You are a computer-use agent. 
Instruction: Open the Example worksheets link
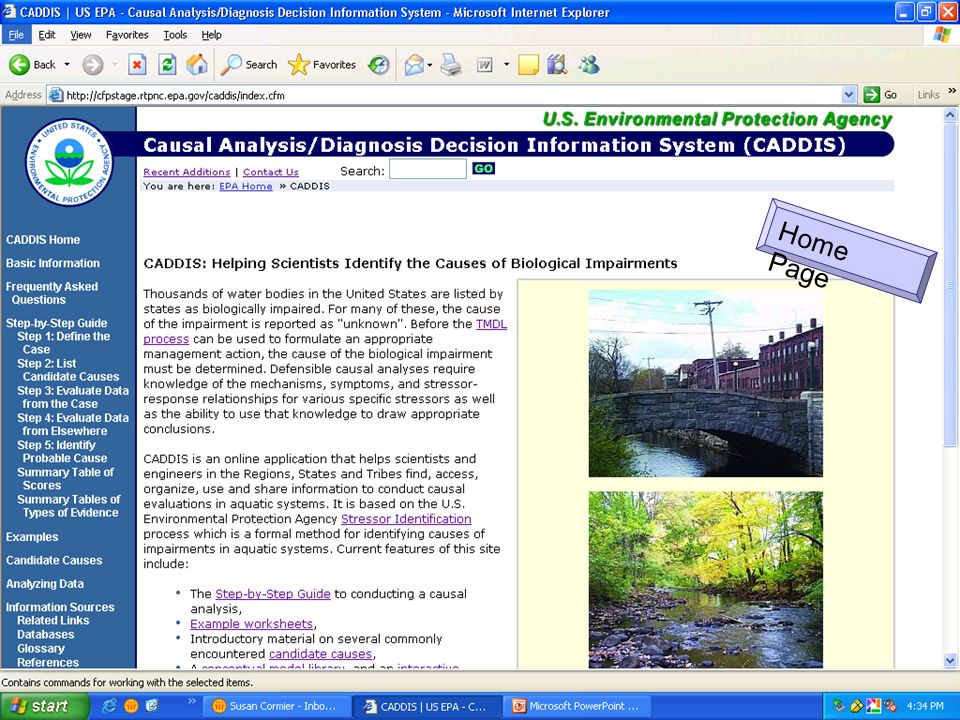pyautogui.click(x=252, y=624)
